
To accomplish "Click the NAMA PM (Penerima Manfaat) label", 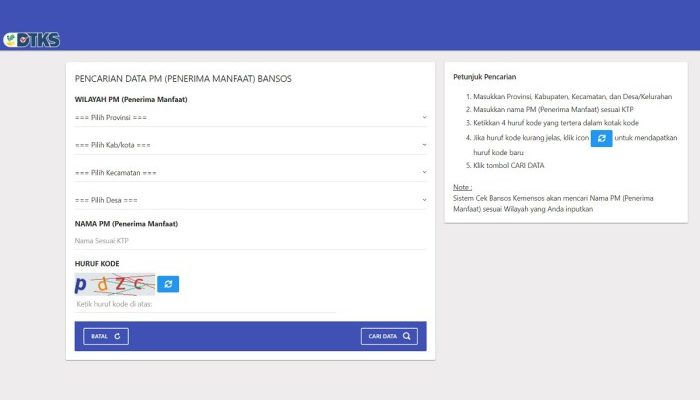I will click(126, 224).
